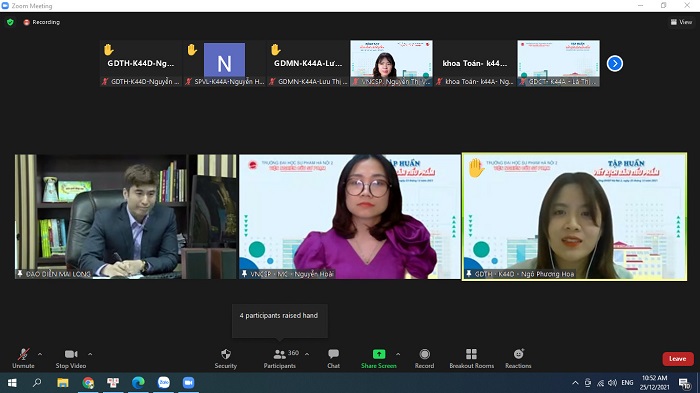Open Breakout Rooms grid icon

click(471, 354)
